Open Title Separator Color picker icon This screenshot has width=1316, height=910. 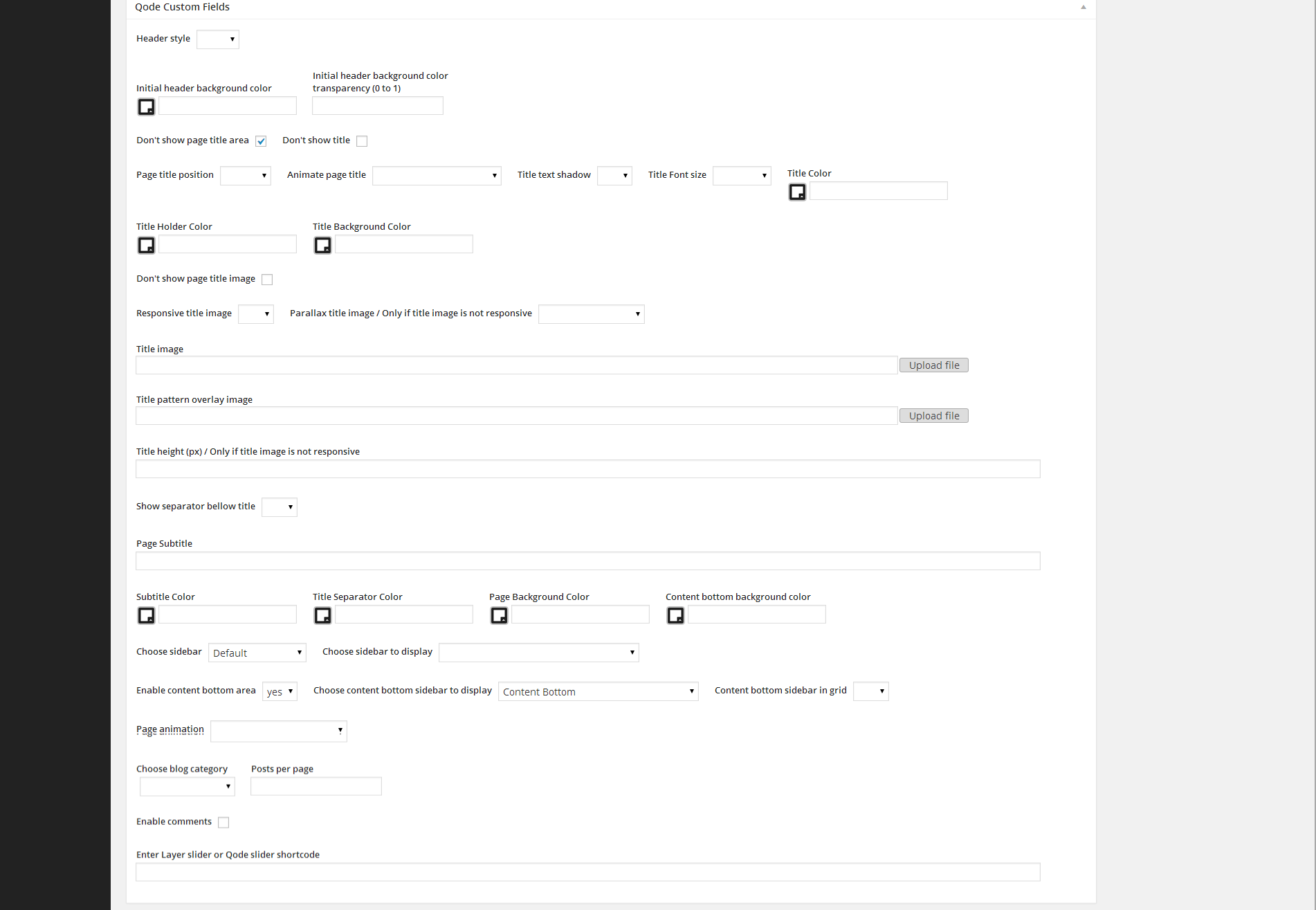(x=322, y=615)
